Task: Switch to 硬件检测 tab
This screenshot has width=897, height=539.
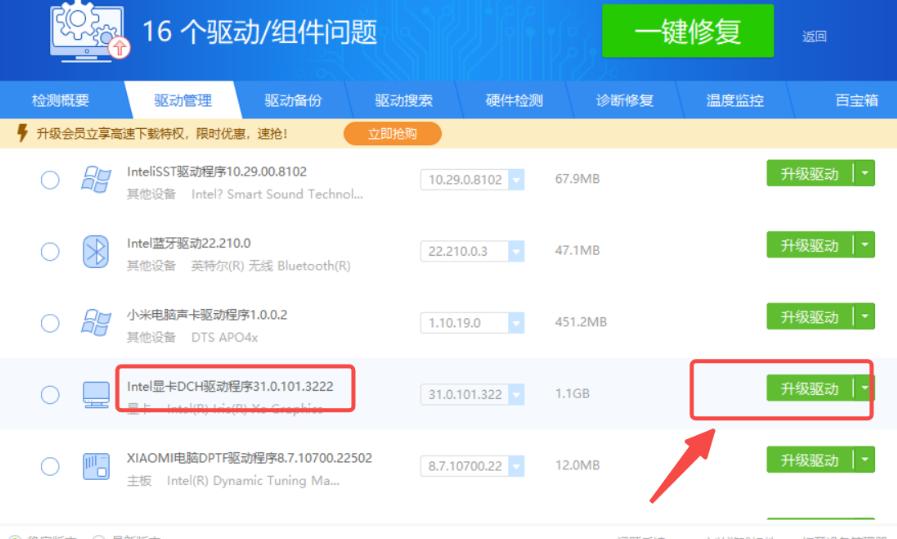Action: click(x=514, y=101)
